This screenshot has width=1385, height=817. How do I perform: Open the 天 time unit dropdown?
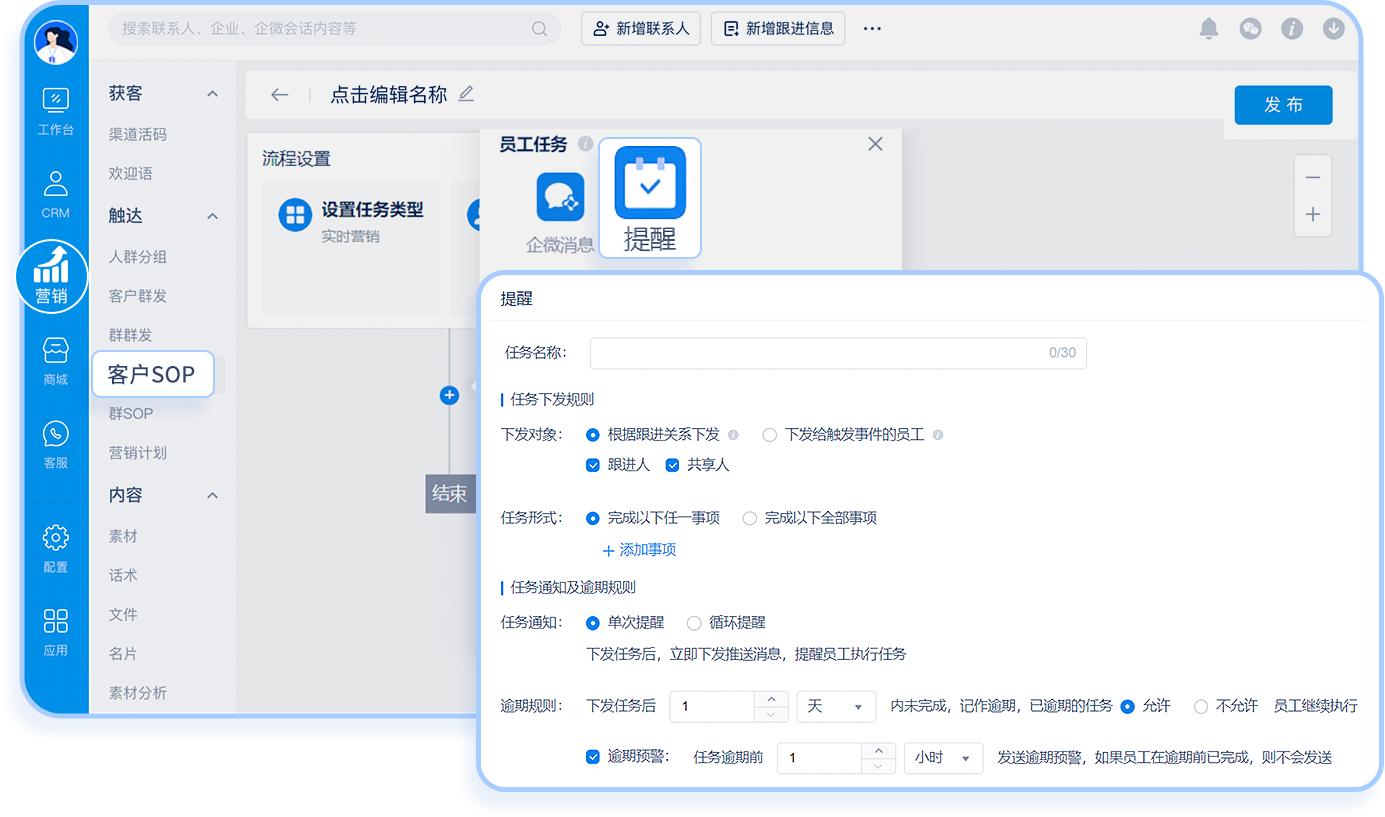[836, 706]
